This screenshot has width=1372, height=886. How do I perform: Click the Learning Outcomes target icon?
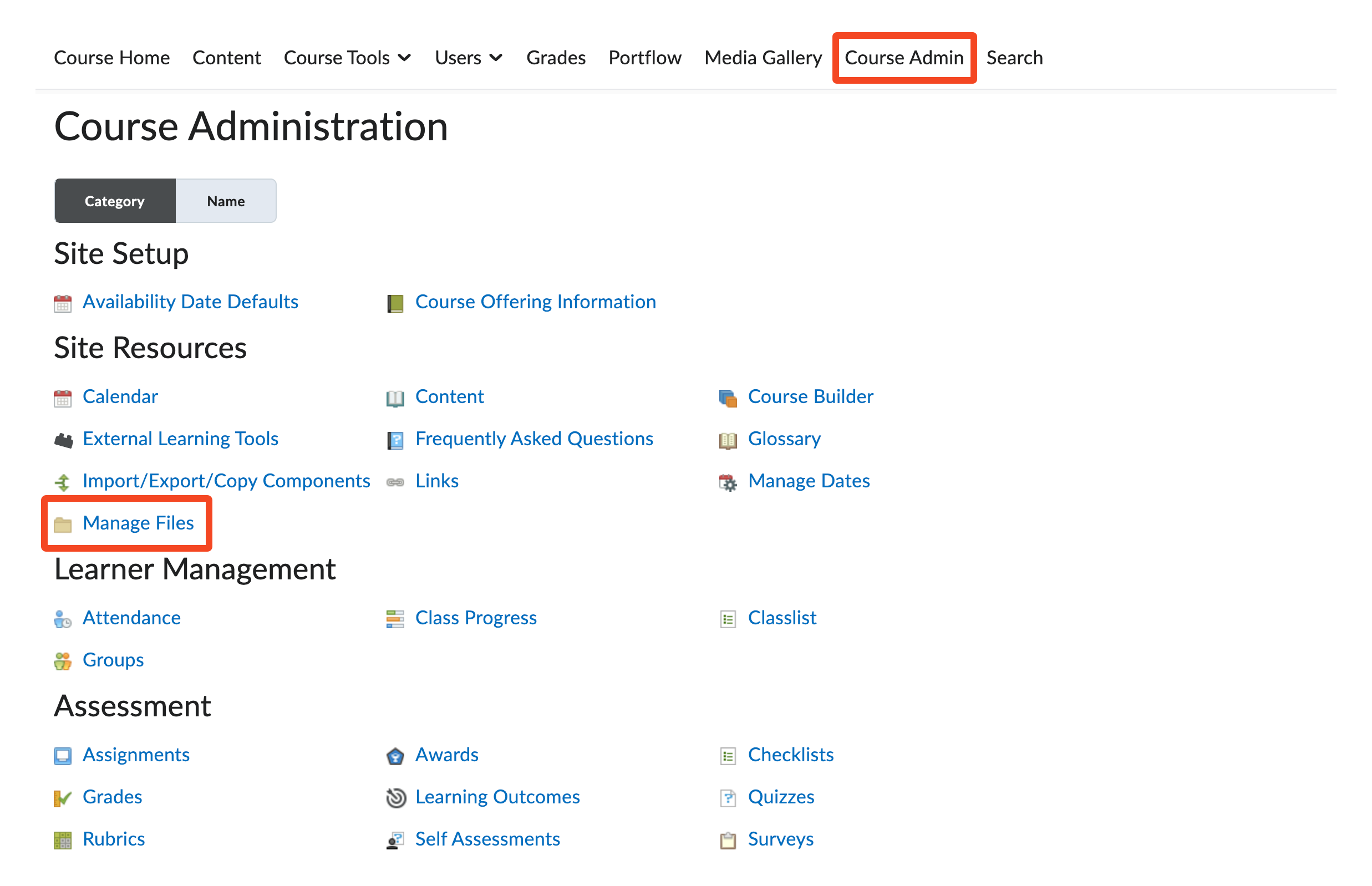point(395,797)
